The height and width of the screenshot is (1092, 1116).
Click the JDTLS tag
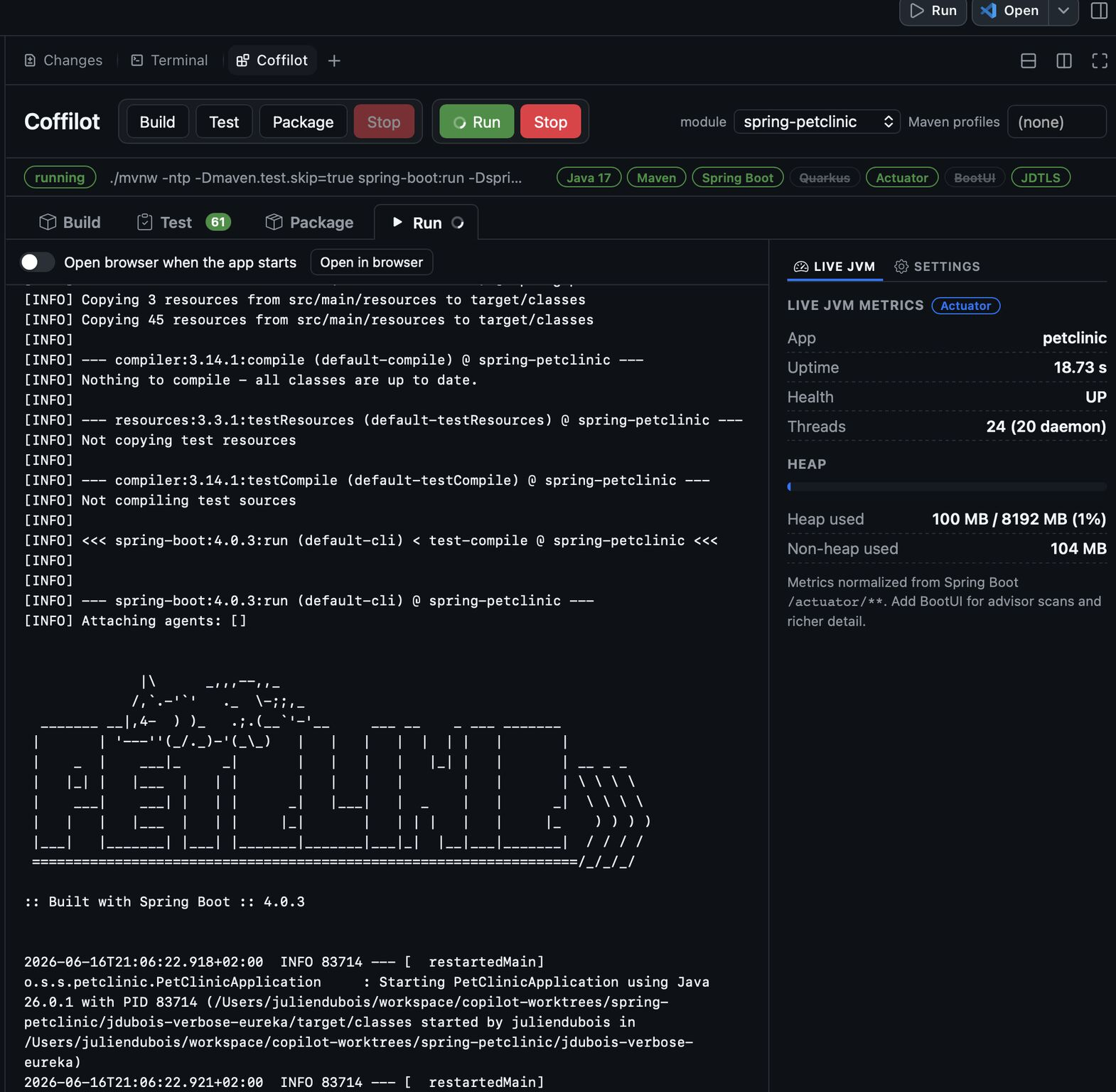[x=1040, y=178]
